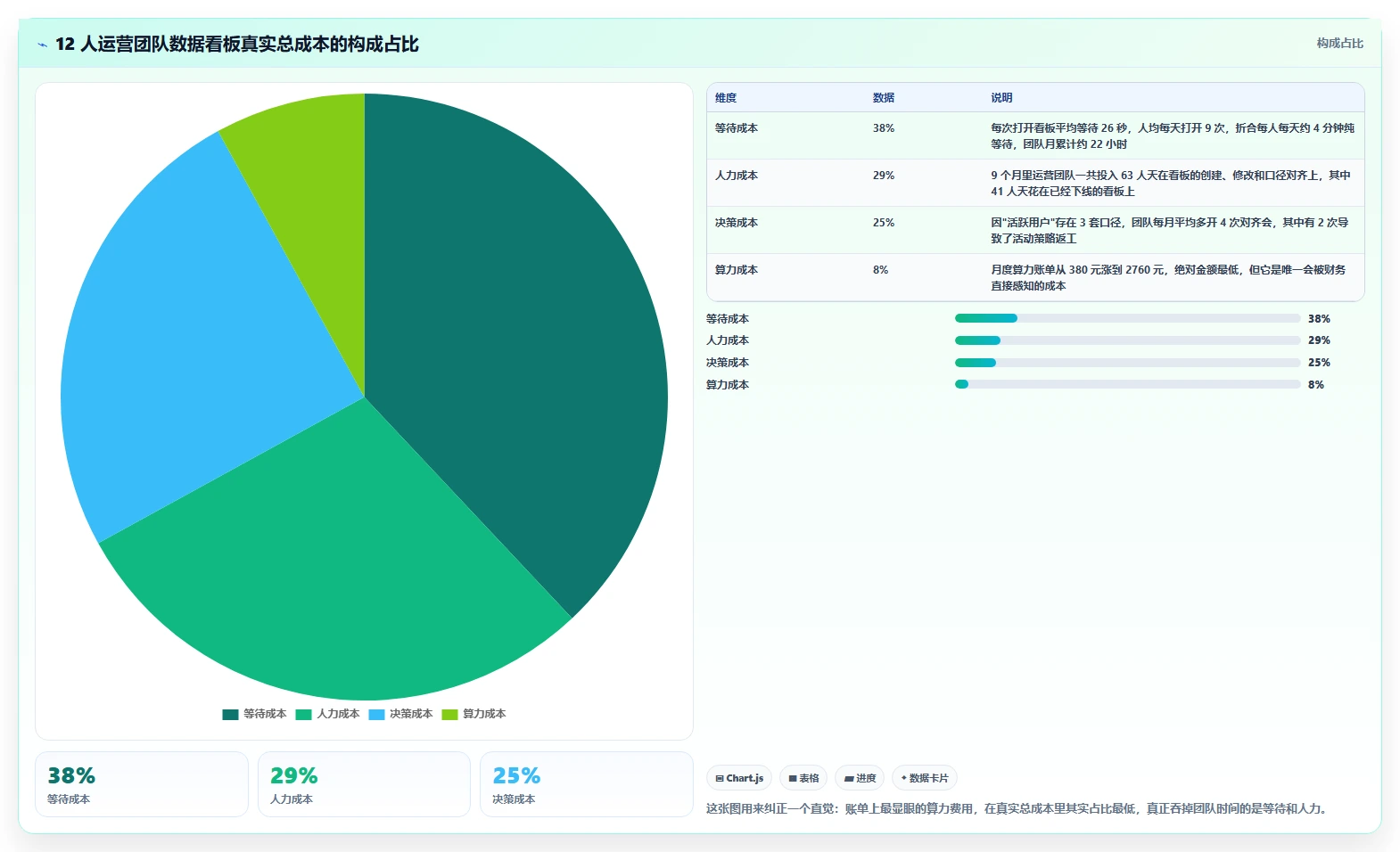
Task: Select the 表格 tag chip
Action: pos(803,778)
